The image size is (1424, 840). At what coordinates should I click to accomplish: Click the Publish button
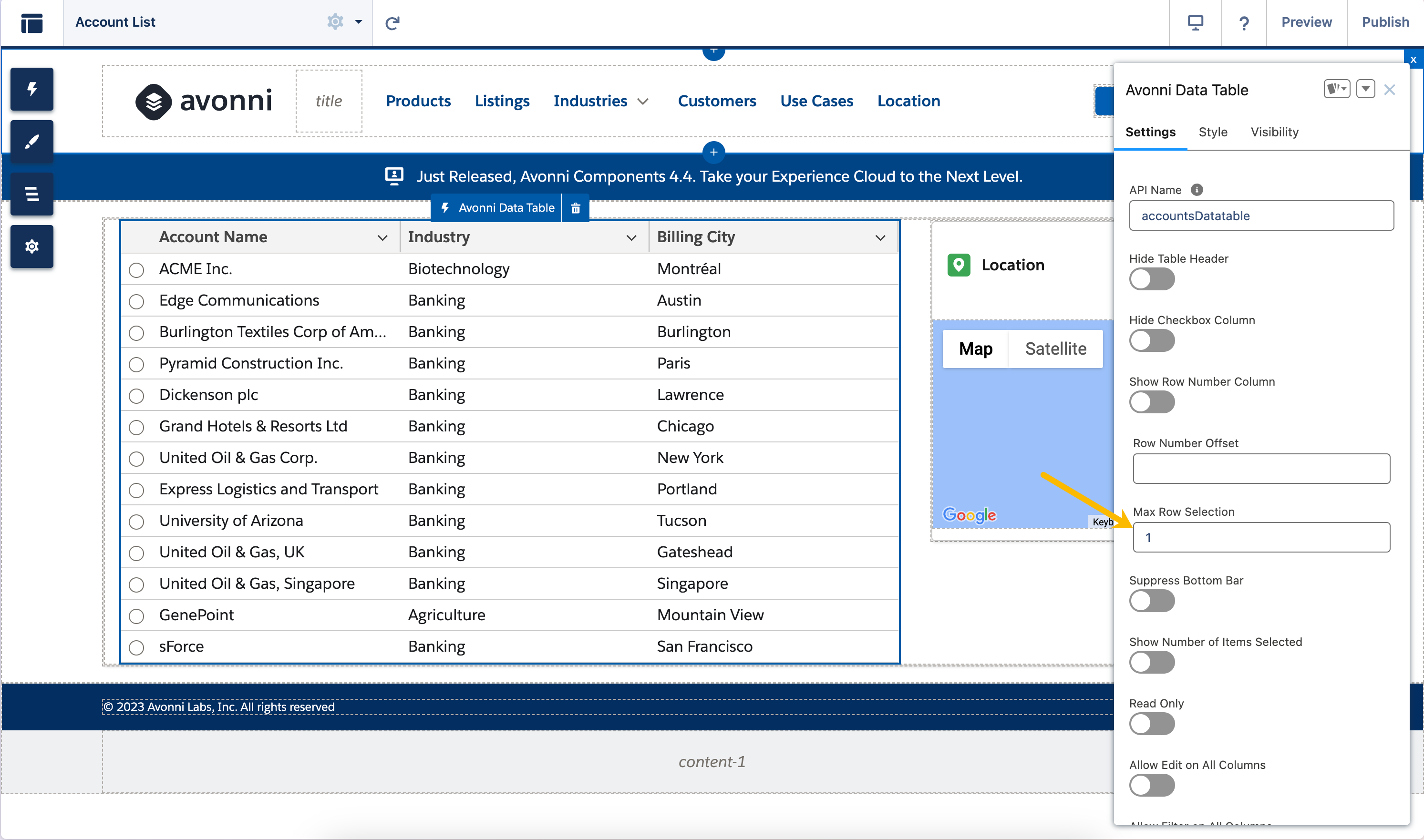(1384, 22)
